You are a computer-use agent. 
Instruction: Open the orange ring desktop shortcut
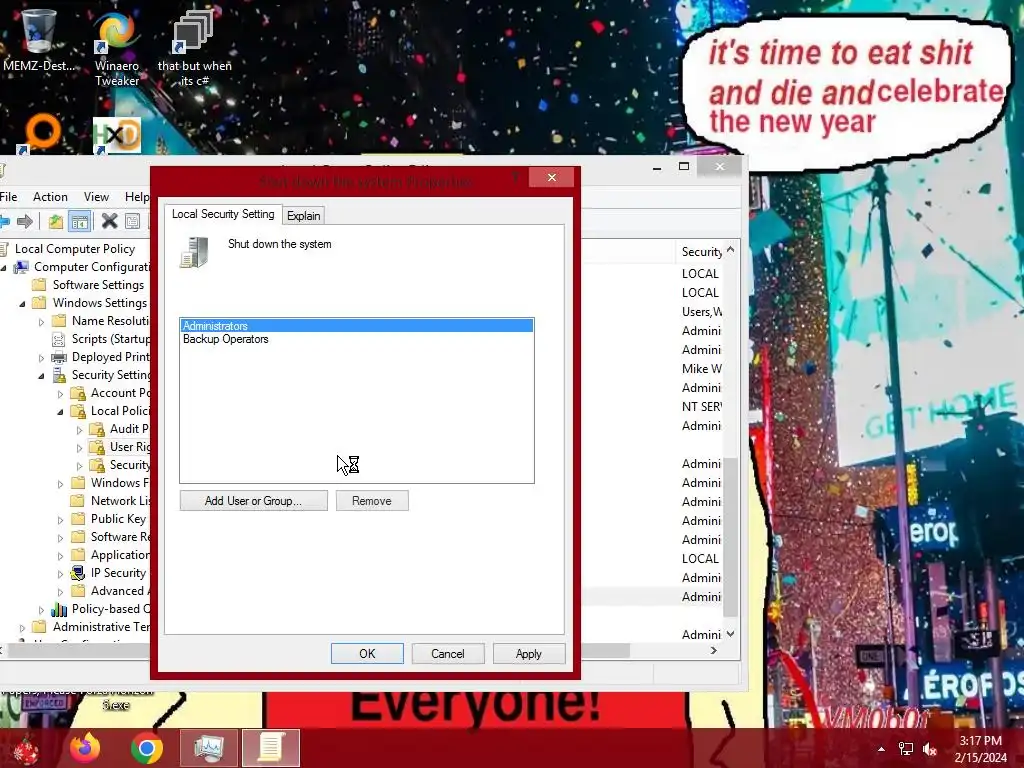coord(41,133)
